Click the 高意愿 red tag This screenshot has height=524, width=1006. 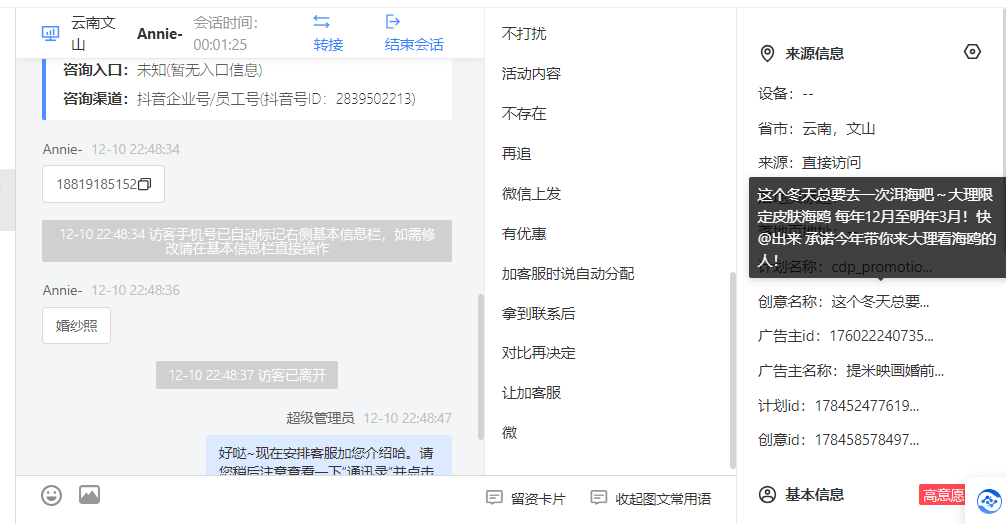942,494
